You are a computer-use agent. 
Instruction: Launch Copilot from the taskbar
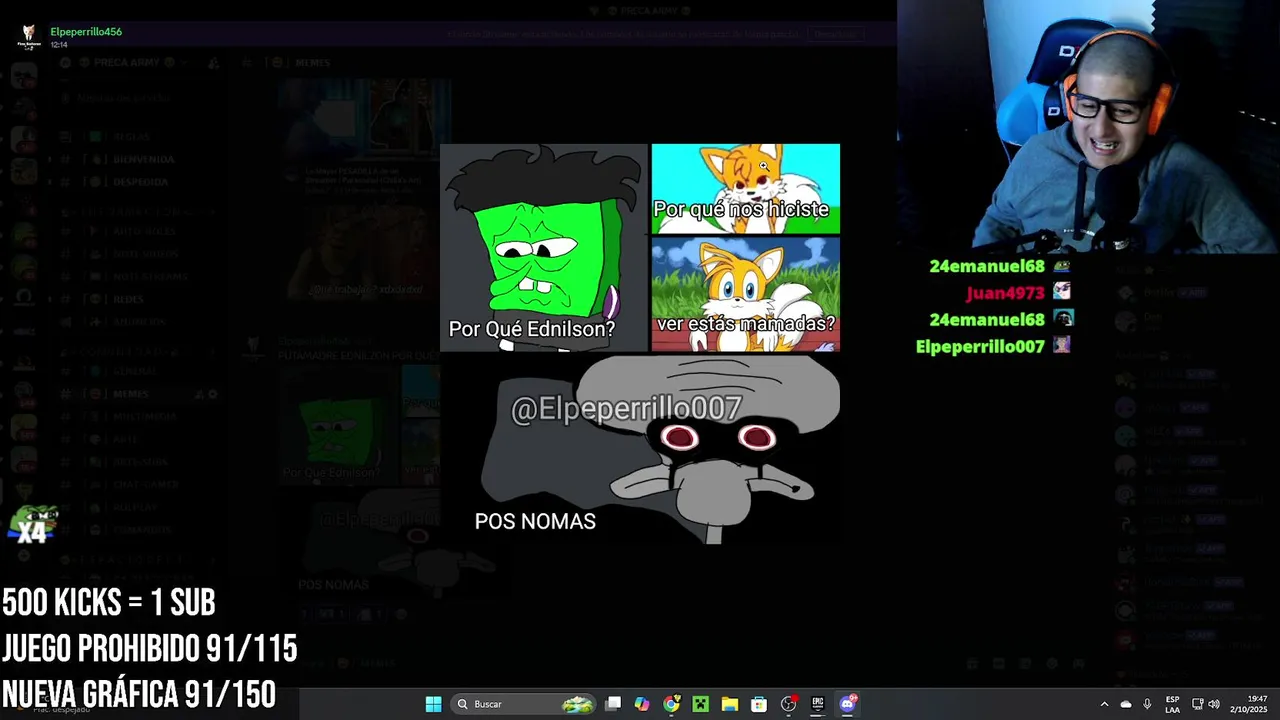pos(642,704)
